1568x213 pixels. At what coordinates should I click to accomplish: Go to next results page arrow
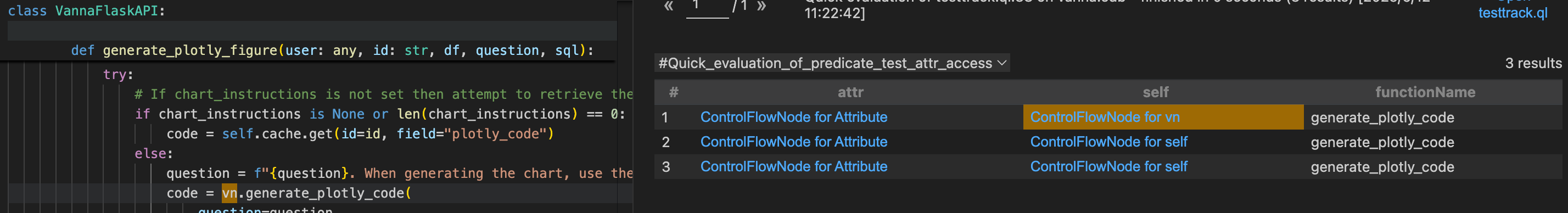pyautogui.click(x=761, y=6)
